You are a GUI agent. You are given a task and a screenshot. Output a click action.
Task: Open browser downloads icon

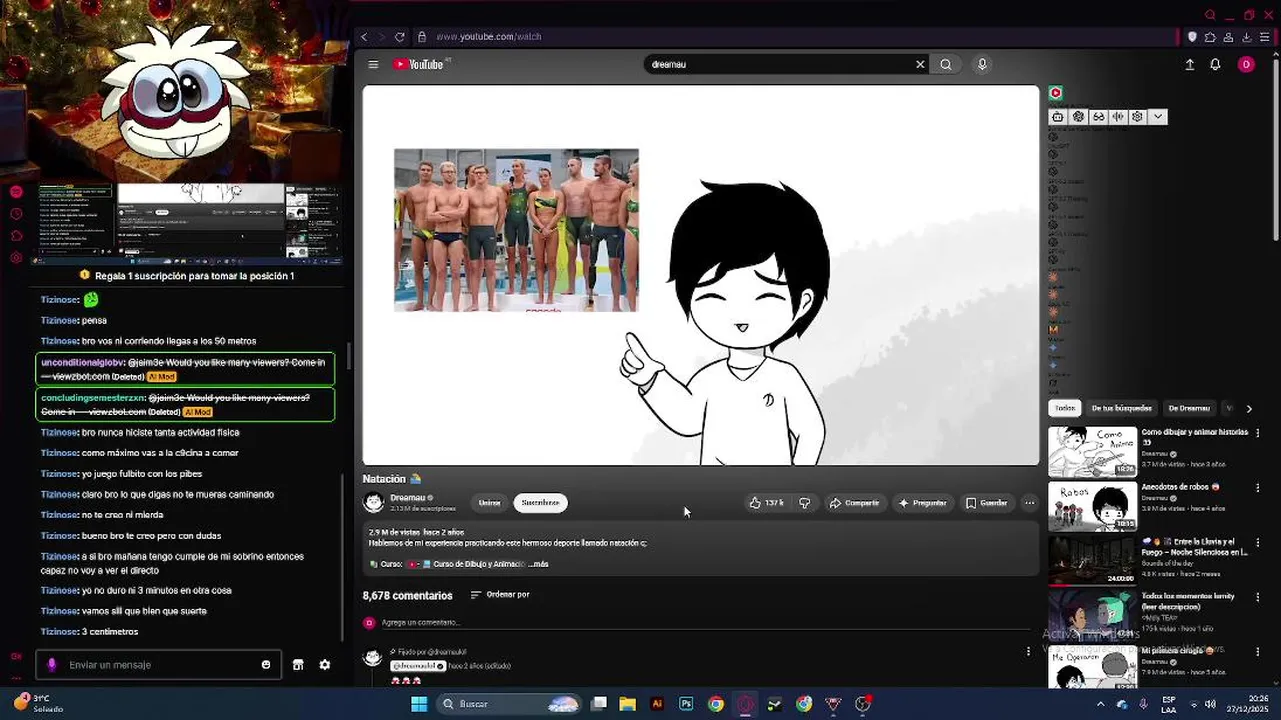pyautogui.click(x=1246, y=37)
